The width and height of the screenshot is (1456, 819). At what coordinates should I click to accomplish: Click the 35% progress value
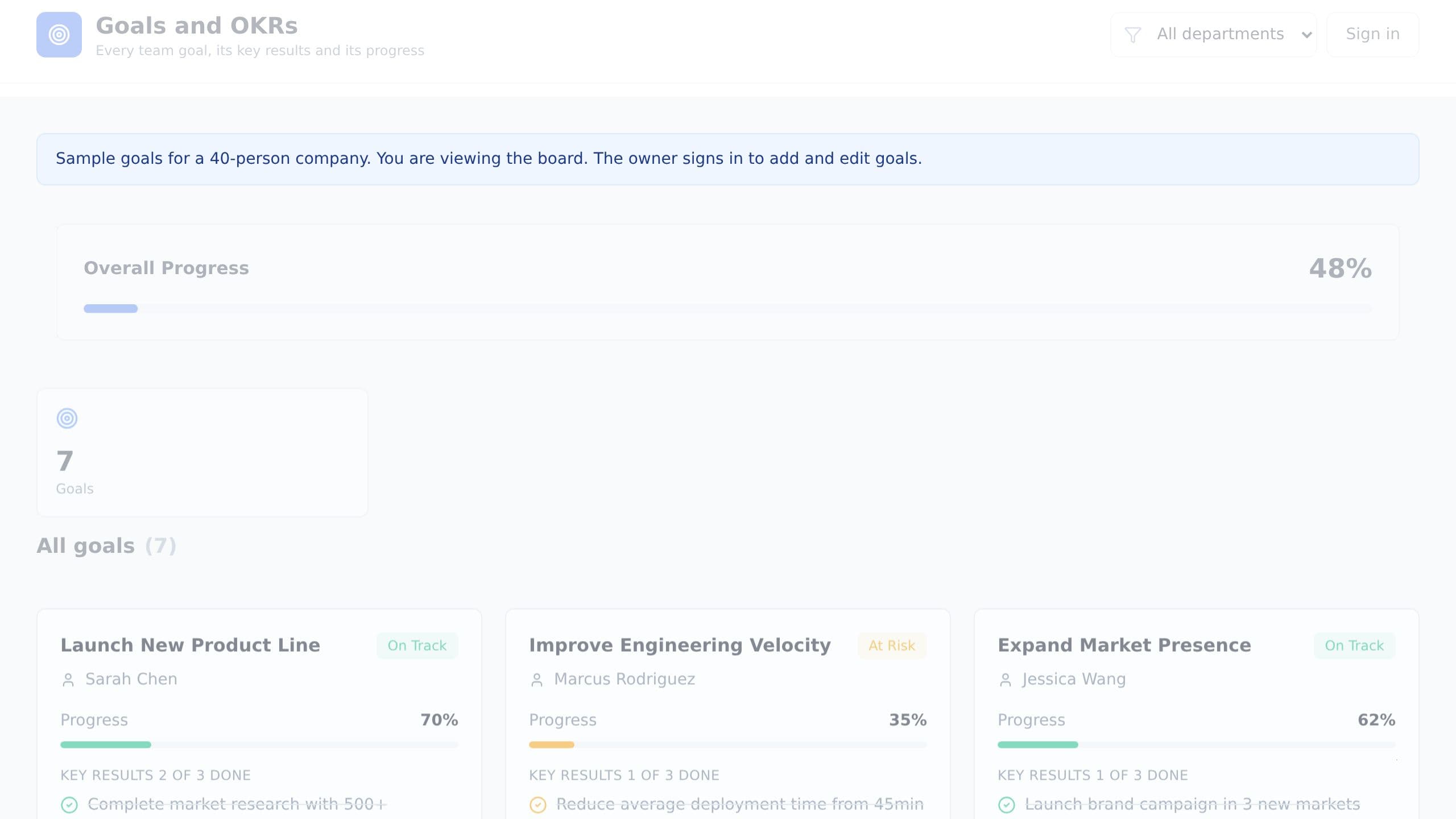pyautogui.click(x=908, y=720)
